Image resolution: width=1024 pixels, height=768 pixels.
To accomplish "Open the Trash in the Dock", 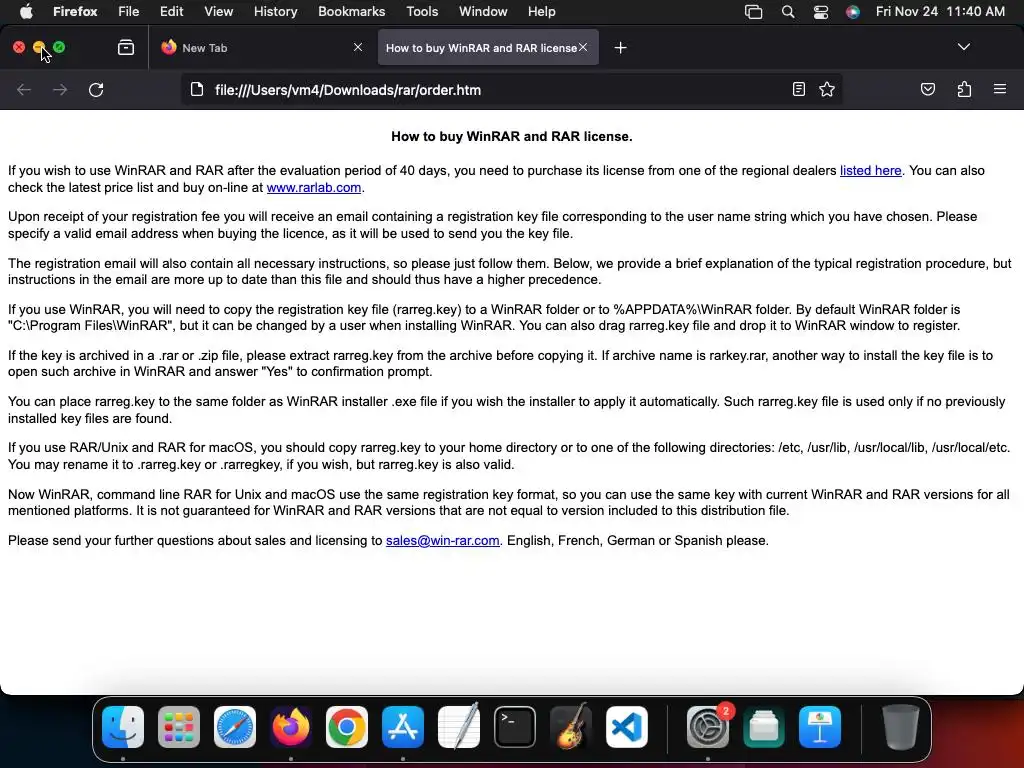I will tap(901, 726).
